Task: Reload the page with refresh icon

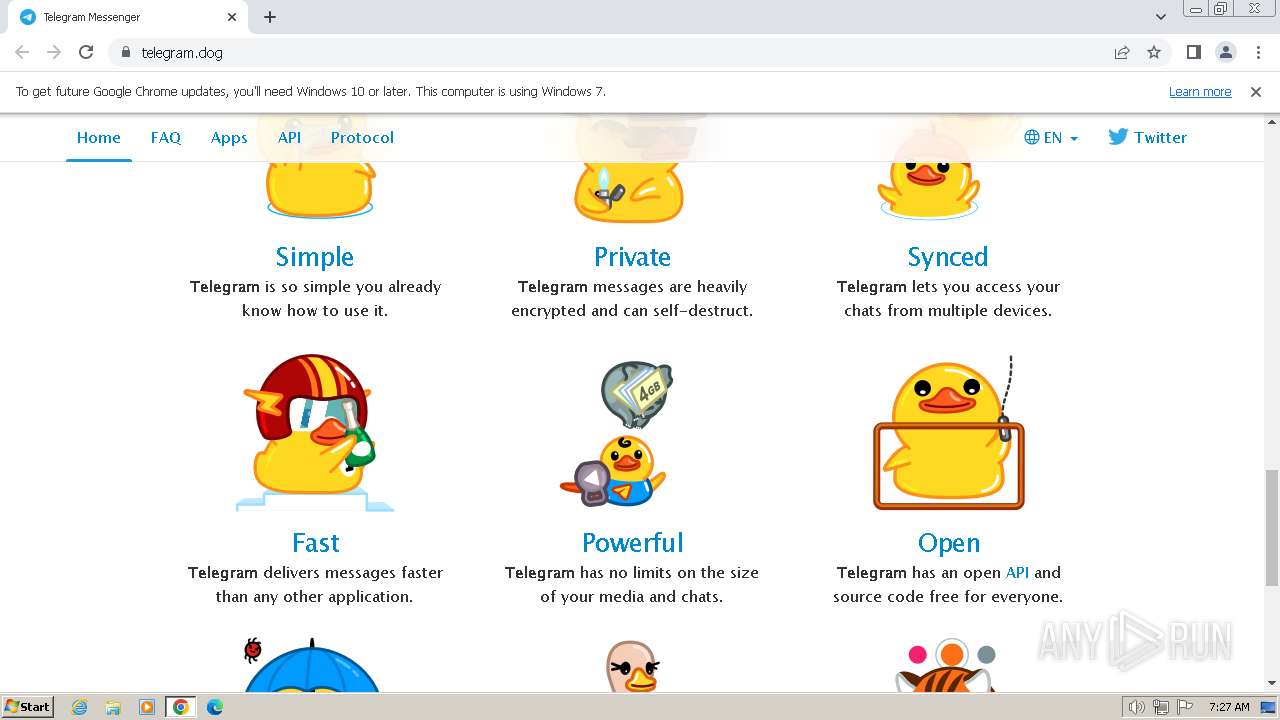Action: tap(86, 52)
